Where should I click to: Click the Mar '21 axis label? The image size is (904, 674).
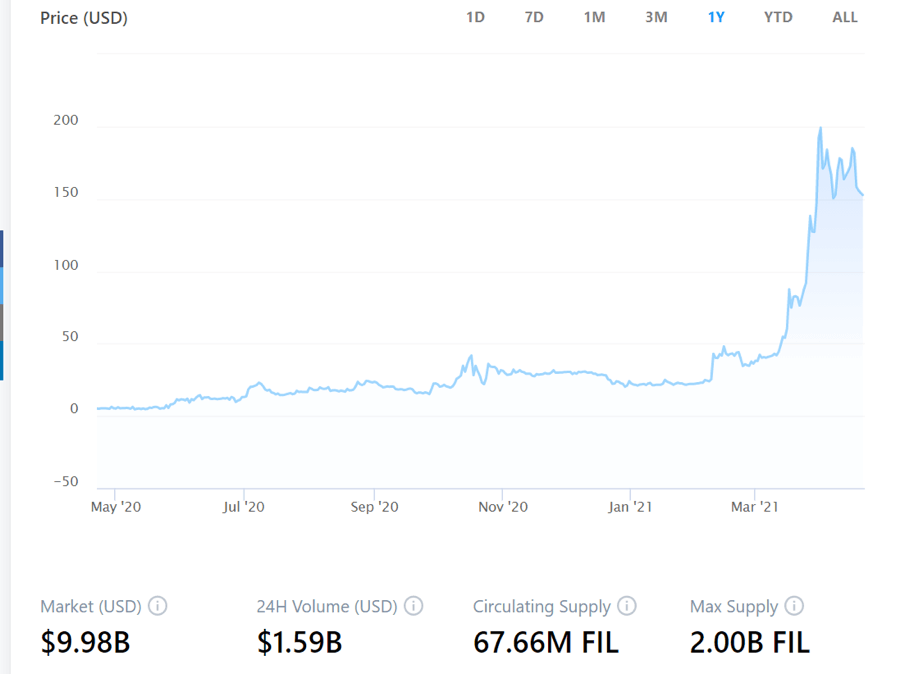pyautogui.click(x=754, y=507)
